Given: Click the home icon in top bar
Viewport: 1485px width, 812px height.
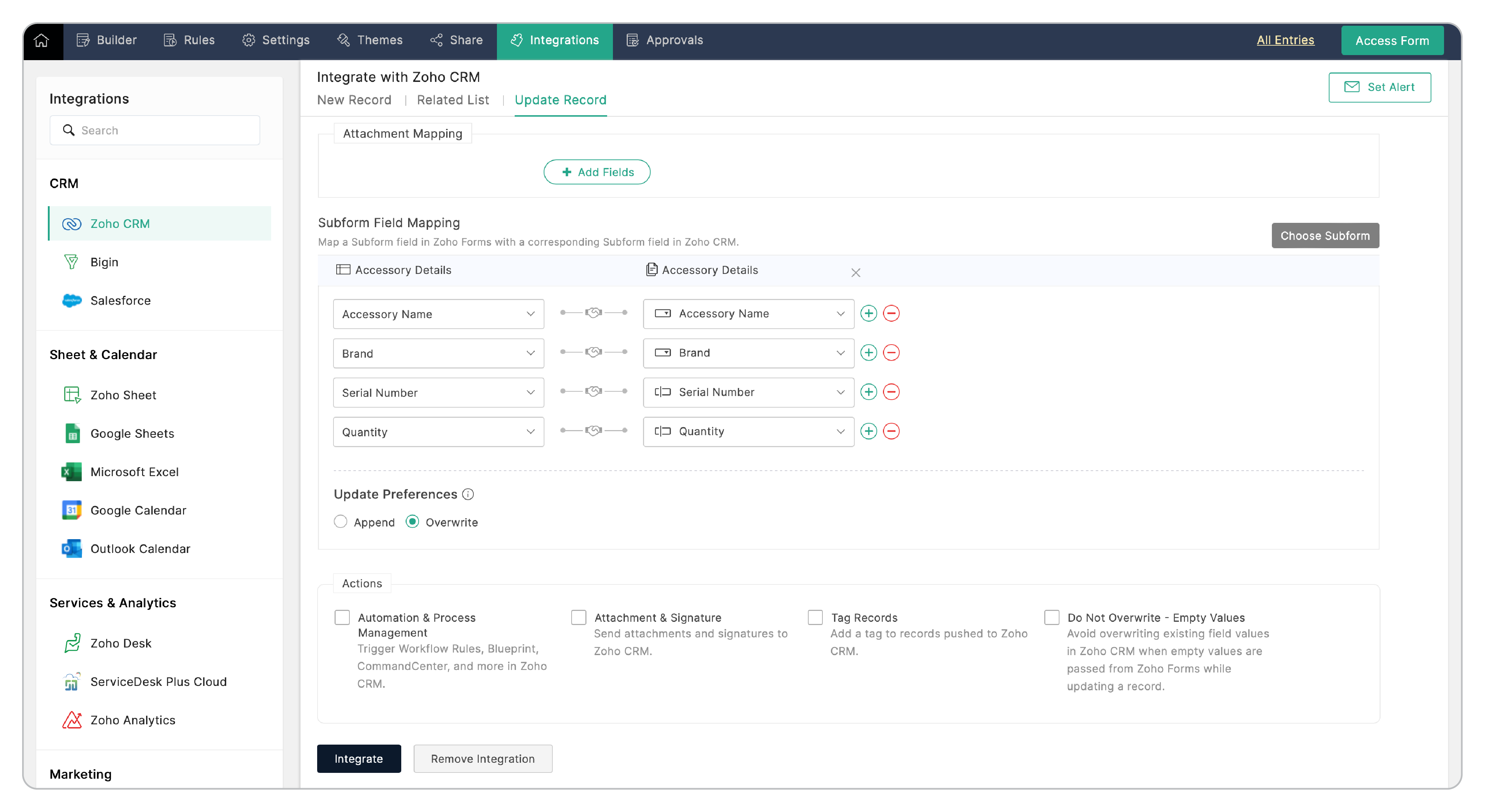Looking at the screenshot, I should 42,40.
